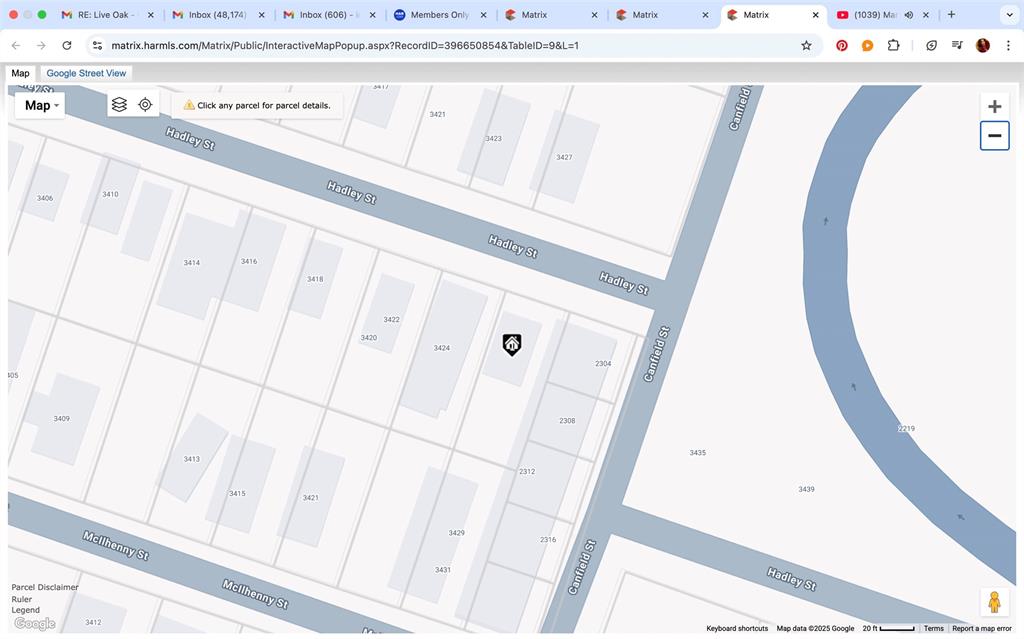
Task: Reload the page
Action: tap(67, 45)
